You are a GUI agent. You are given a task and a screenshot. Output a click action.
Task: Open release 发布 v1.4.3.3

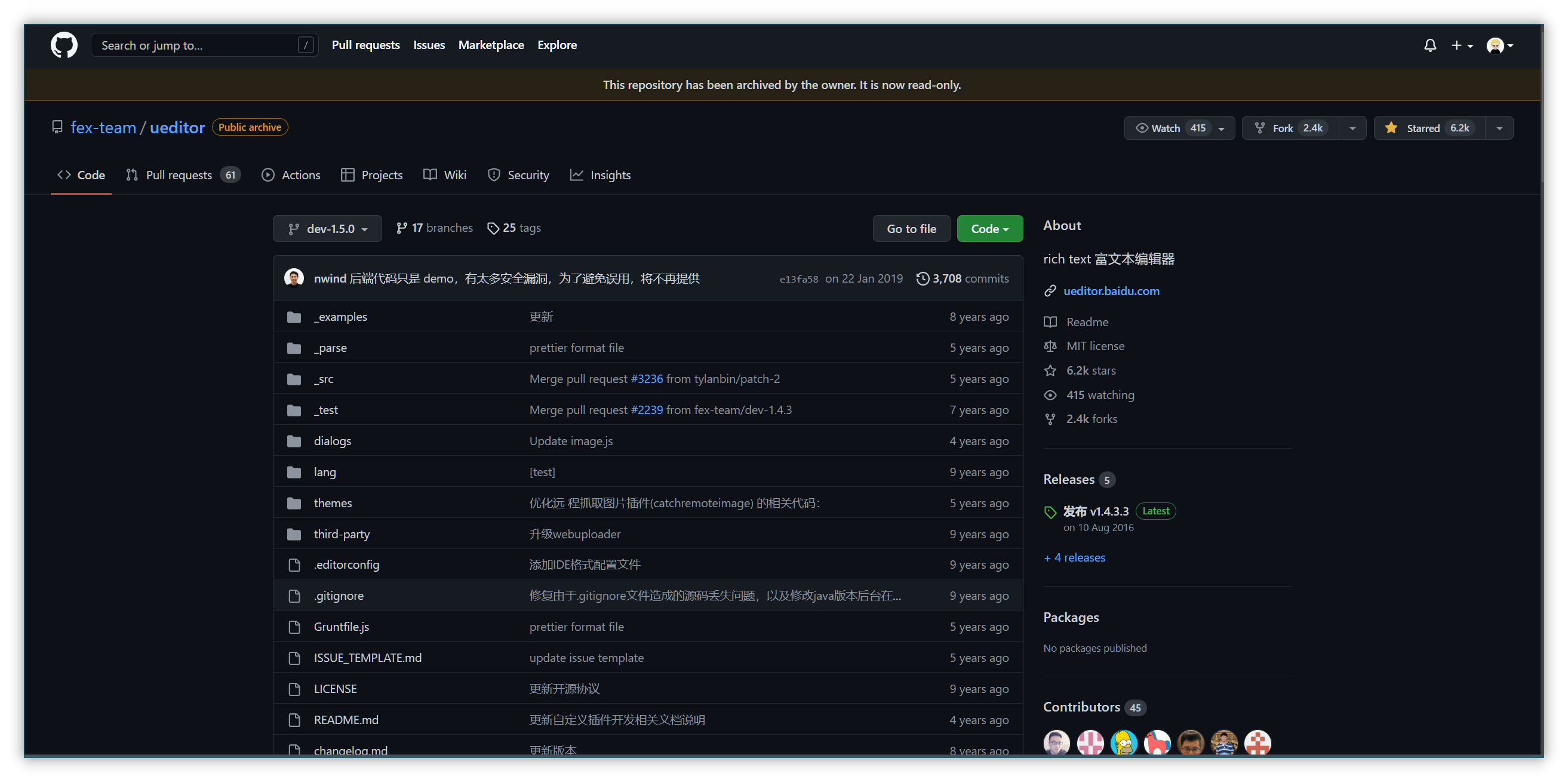click(1096, 511)
